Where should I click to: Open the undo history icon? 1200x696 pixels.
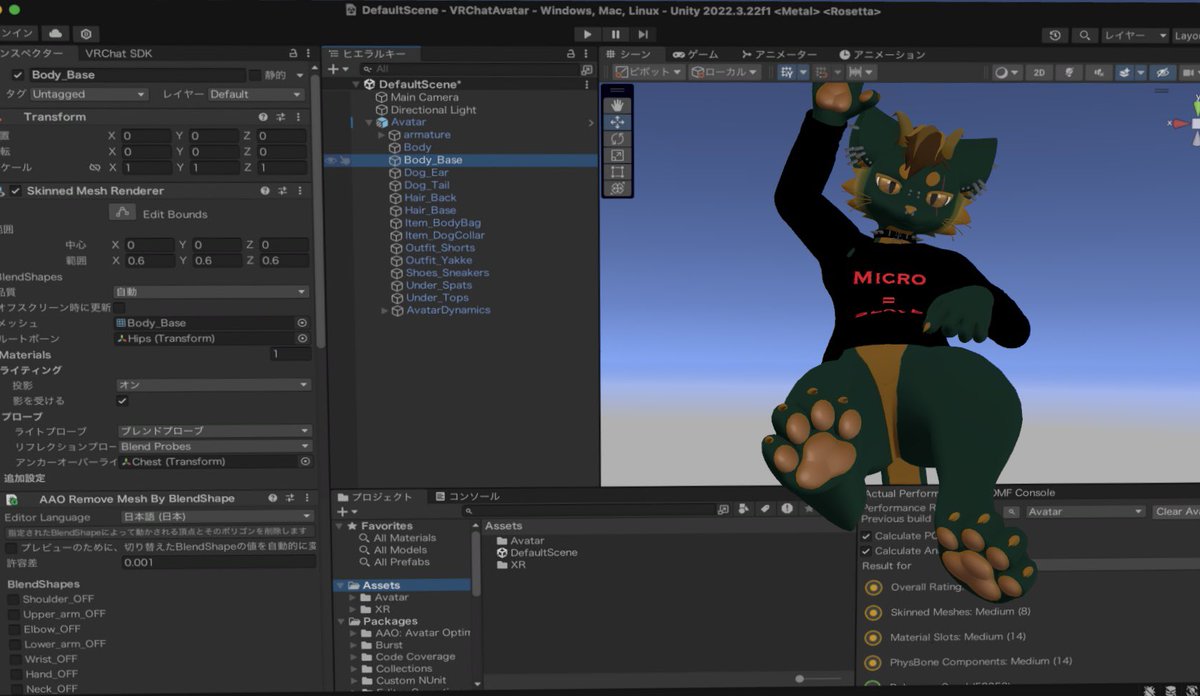pyautogui.click(x=1055, y=35)
